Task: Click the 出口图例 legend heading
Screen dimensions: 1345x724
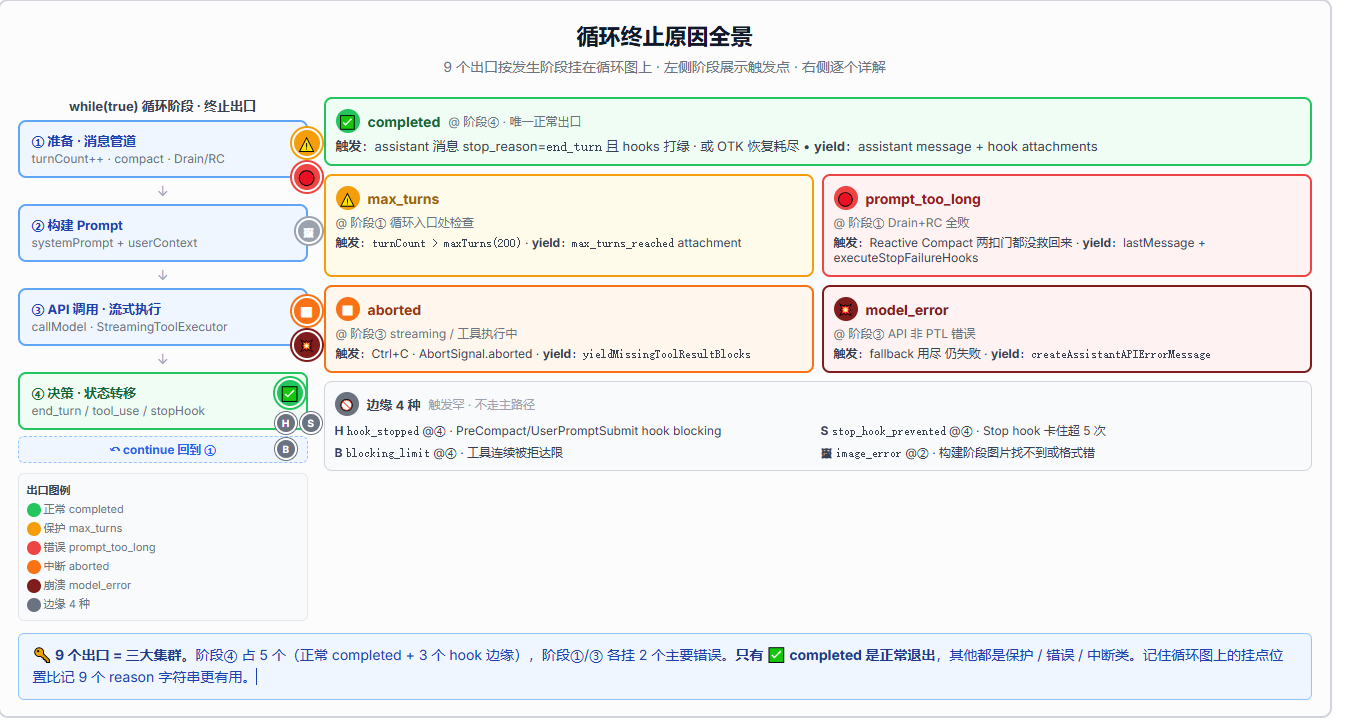Action: pyautogui.click(x=49, y=490)
